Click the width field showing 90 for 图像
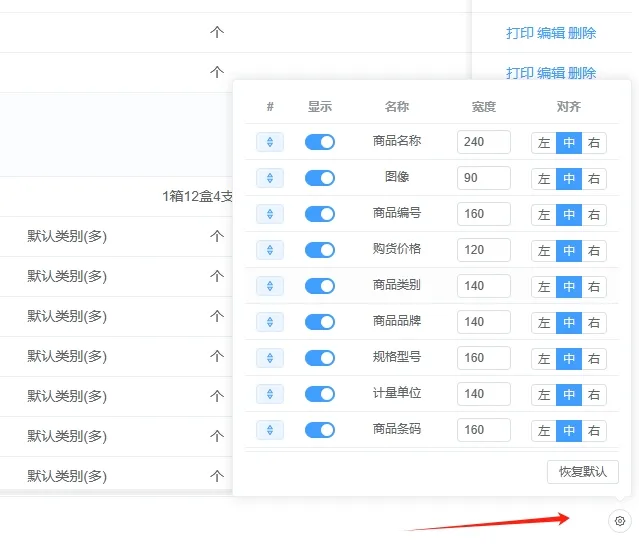The height and width of the screenshot is (548, 639). [484, 178]
